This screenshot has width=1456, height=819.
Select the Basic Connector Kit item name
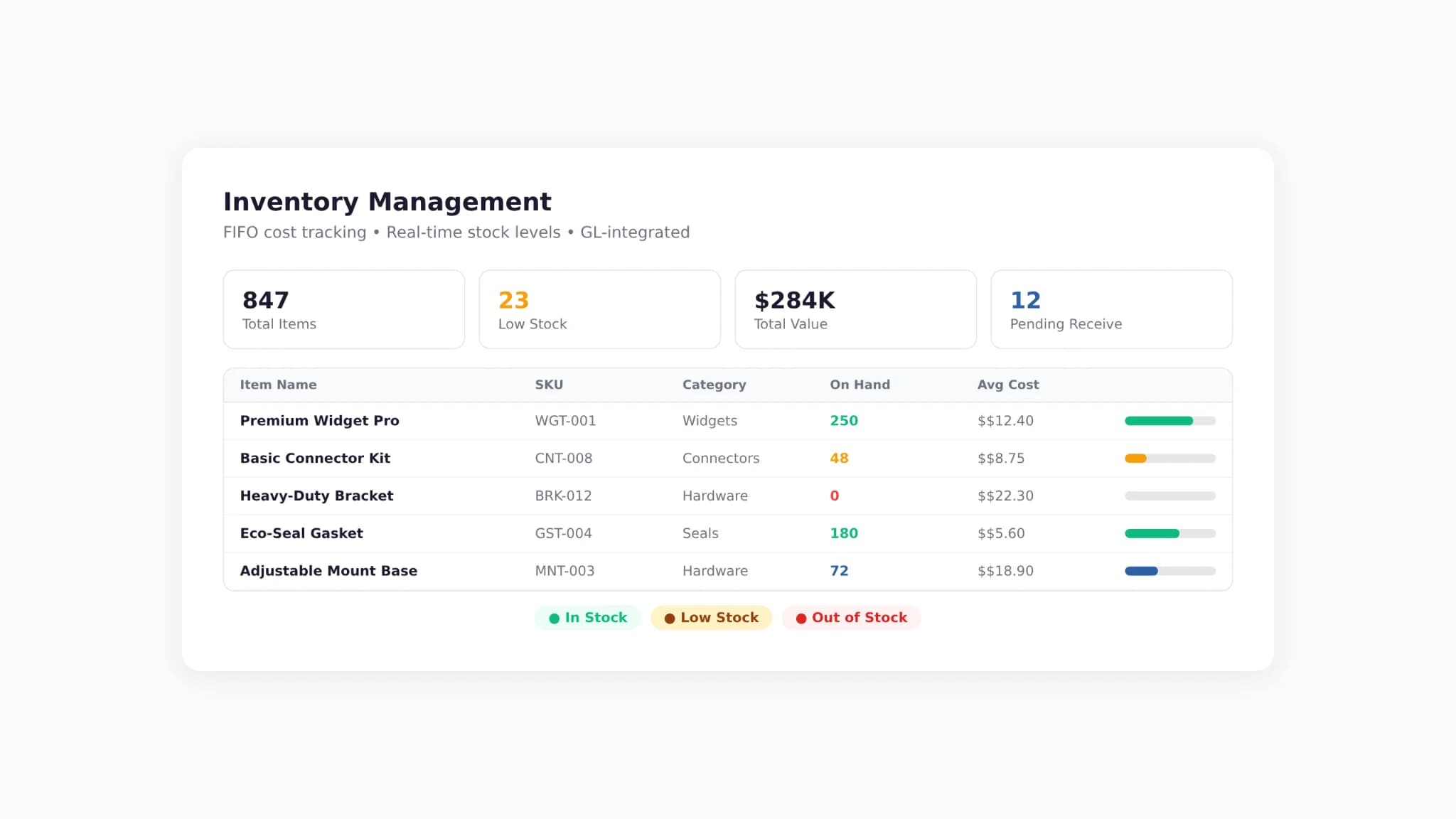(x=315, y=459)
